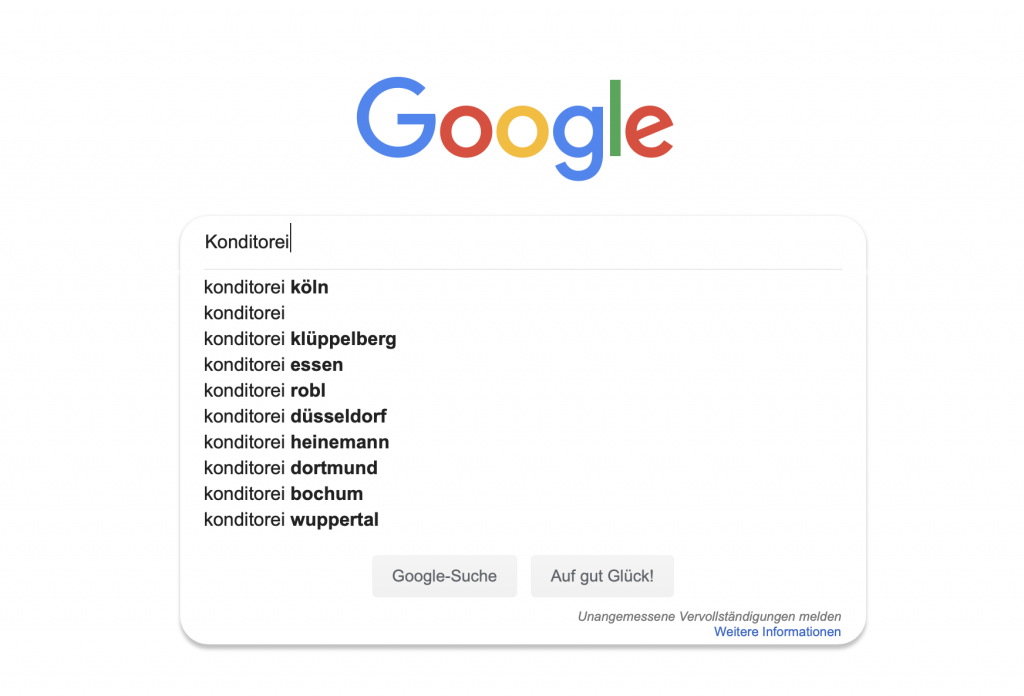Choose suggestion konditorei wuppertal

tap(522, 520)
